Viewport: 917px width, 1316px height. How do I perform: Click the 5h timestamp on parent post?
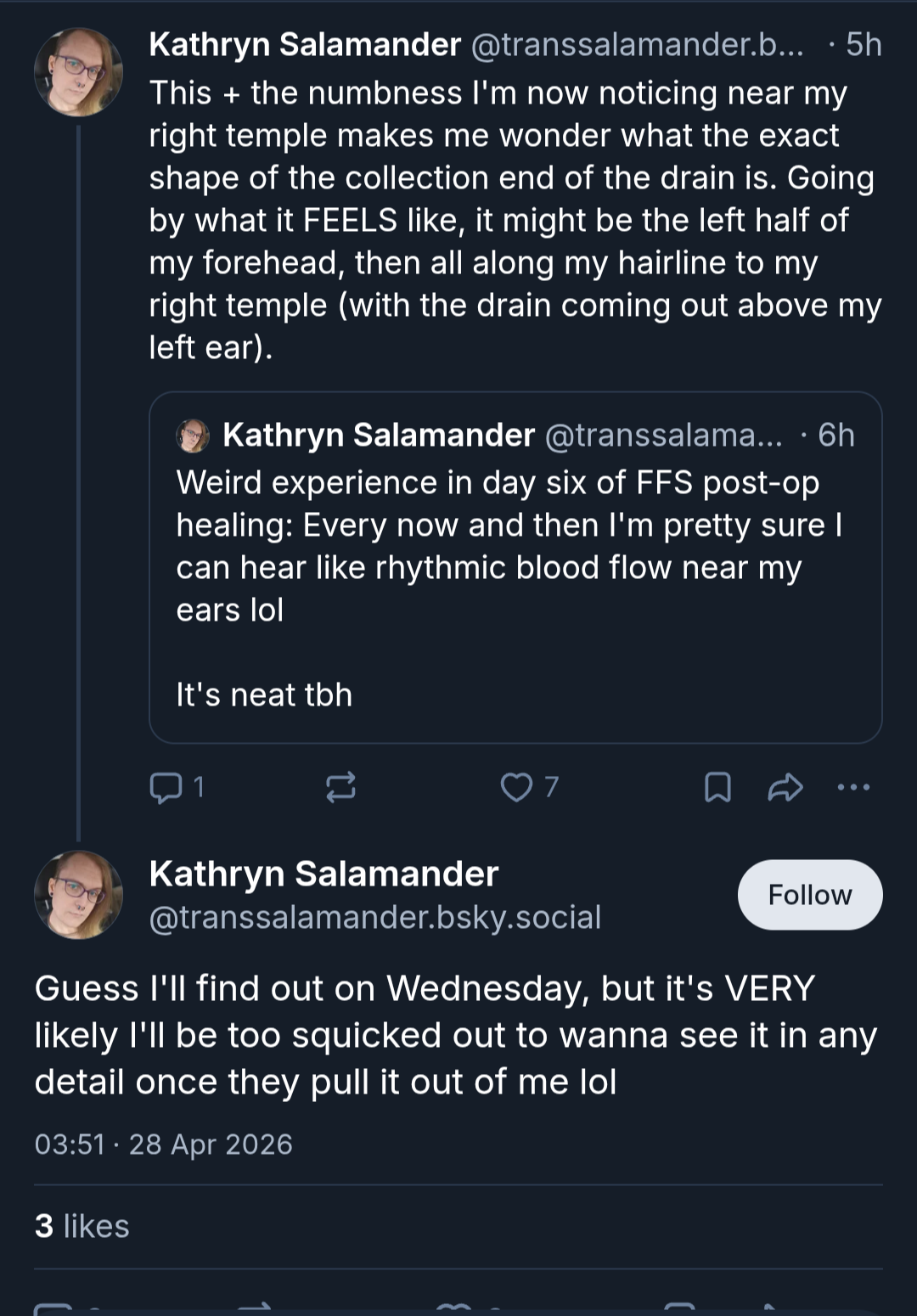(x=864, y=44)
